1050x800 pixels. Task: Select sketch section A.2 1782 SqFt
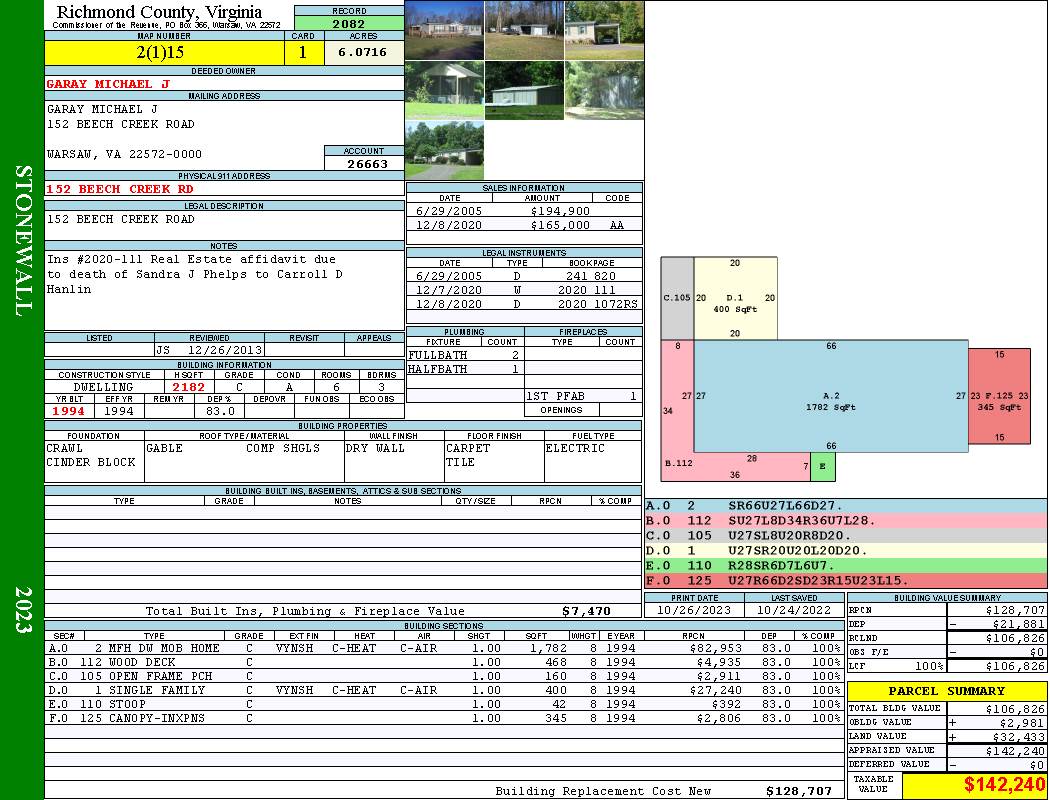(831, 397)
